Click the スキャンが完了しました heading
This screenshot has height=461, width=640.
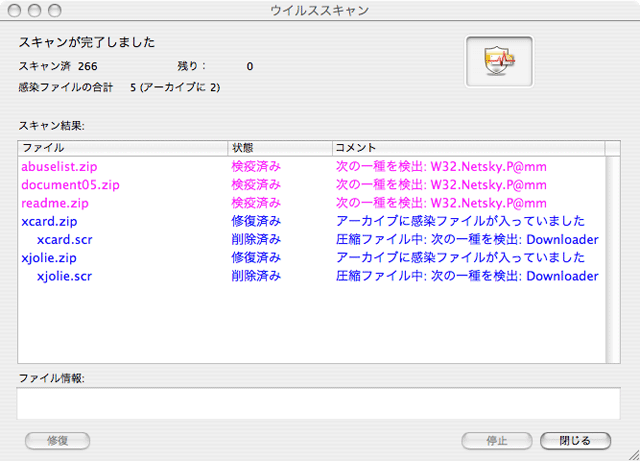(x=87, y=42)
